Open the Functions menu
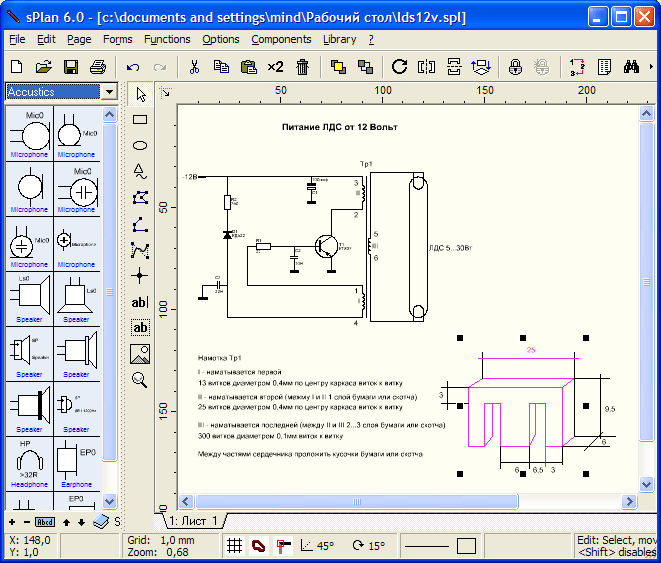Viewport: 661px width, 563px height. coord(167,39)
